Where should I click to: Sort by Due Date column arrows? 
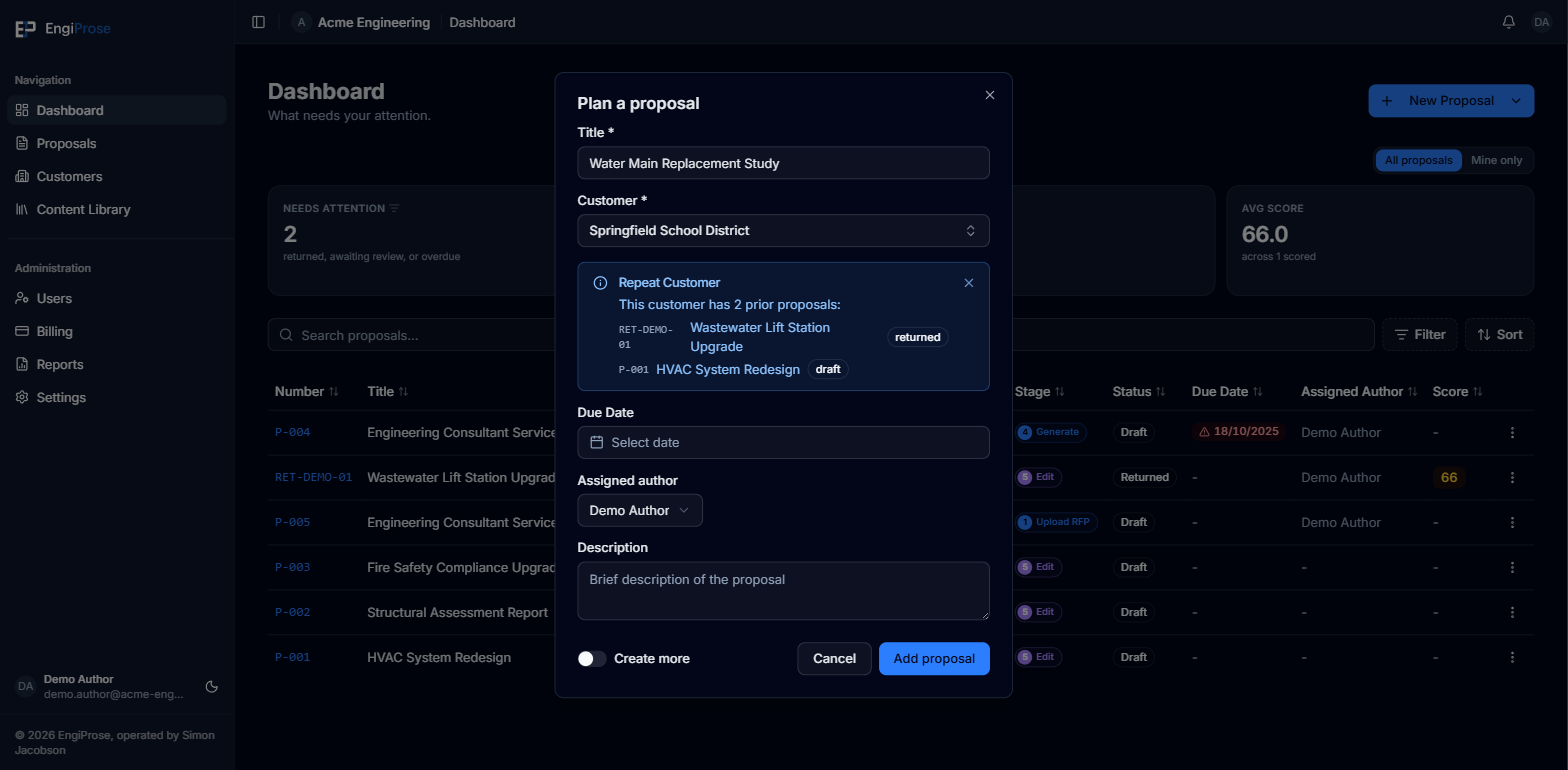[1258, 392]
